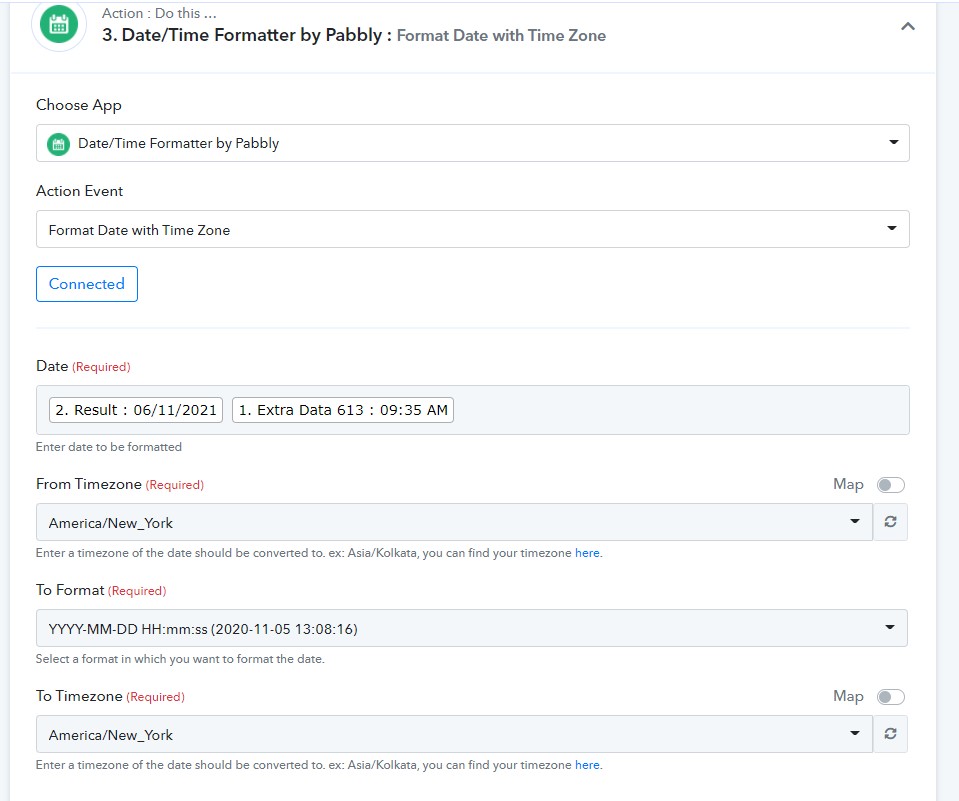Enable Map toggle for From Timezone

(x=890, y=485)
